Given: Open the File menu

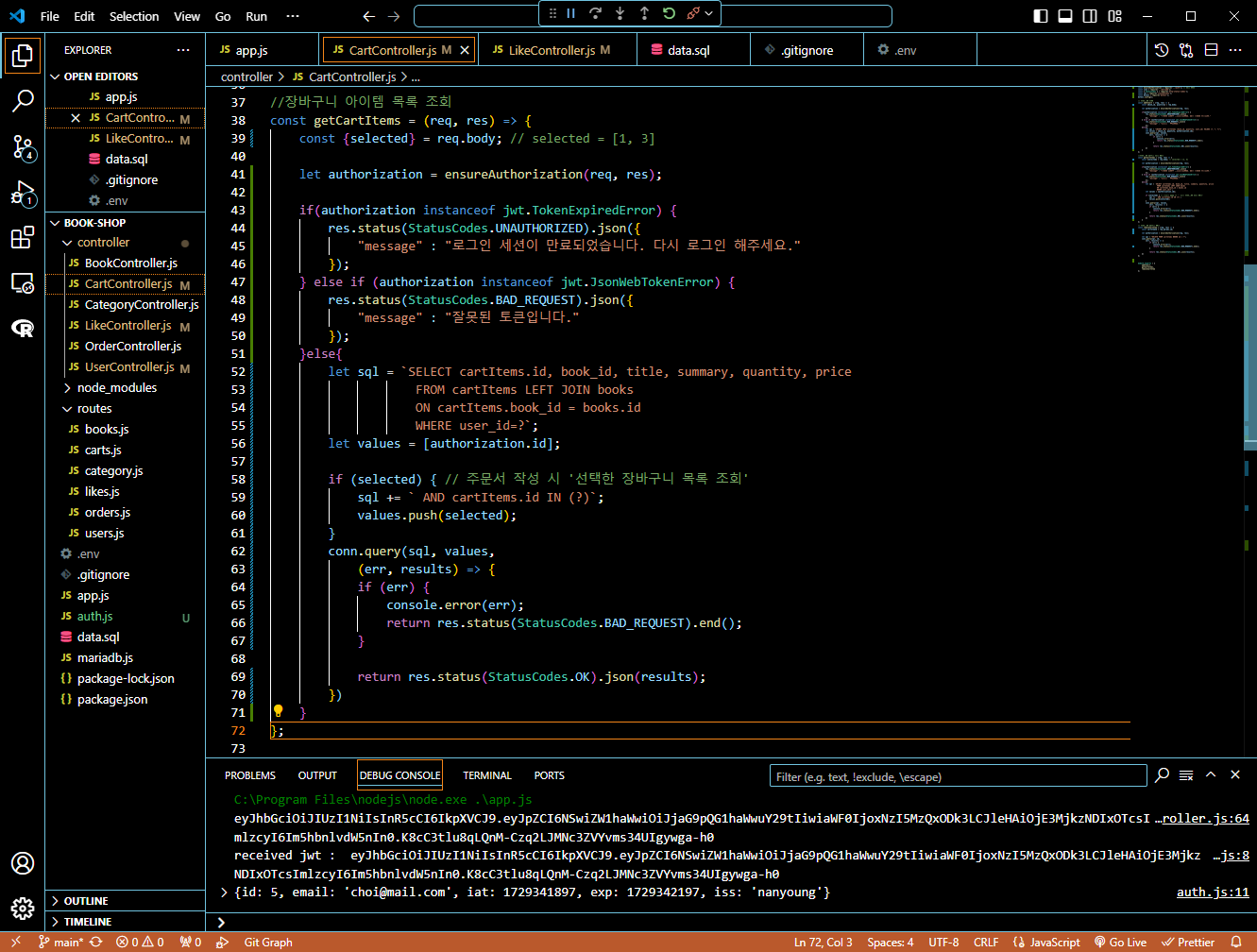Looking at the screenshot, I should pos(50,16).
